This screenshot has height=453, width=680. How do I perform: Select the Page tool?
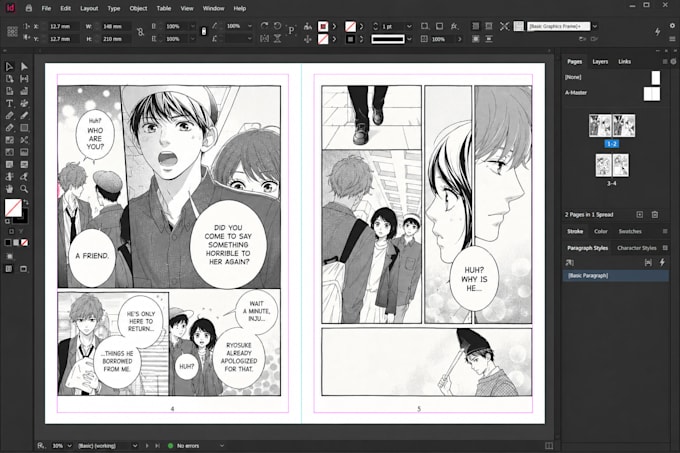9,78
